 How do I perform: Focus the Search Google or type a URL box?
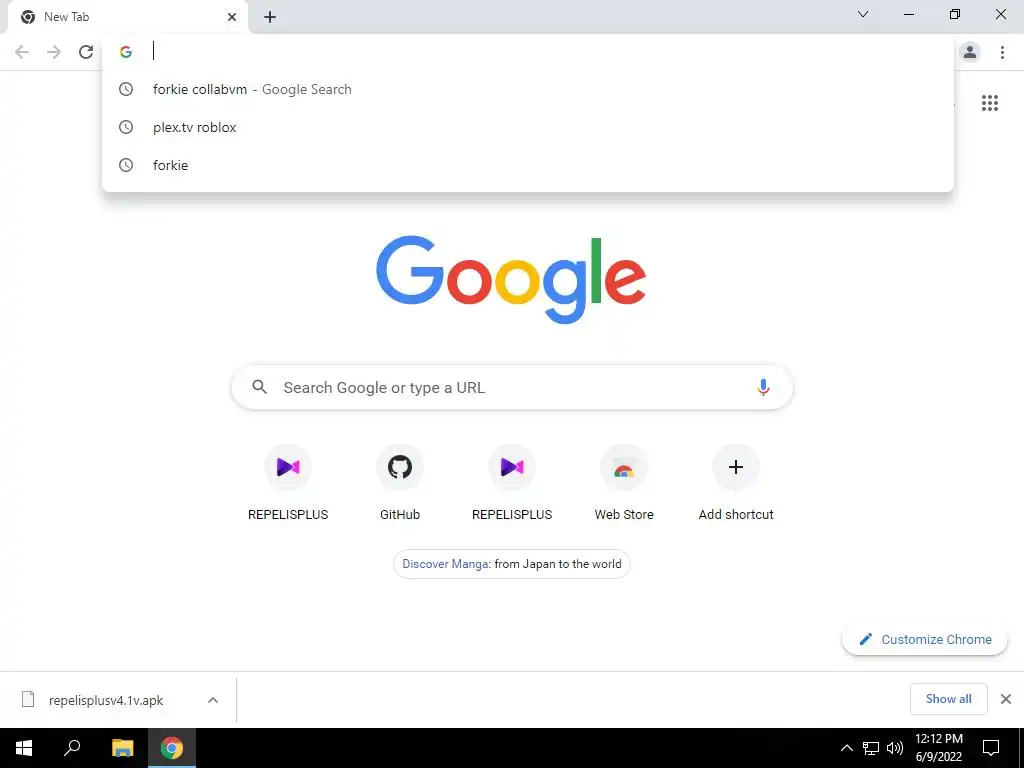[x=512, y=387]
